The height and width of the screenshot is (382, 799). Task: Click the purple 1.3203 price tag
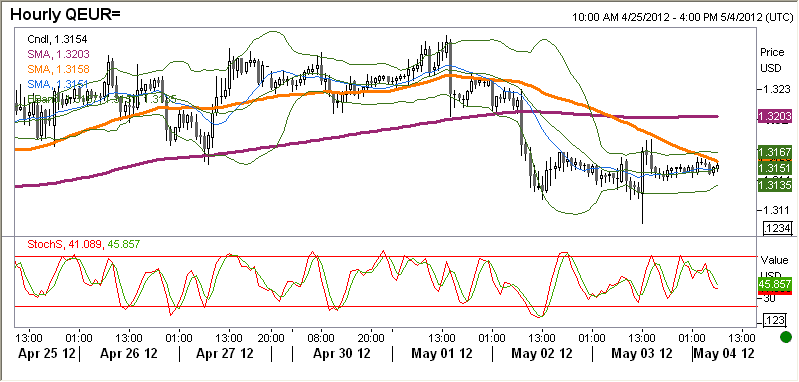pos(775,117)
